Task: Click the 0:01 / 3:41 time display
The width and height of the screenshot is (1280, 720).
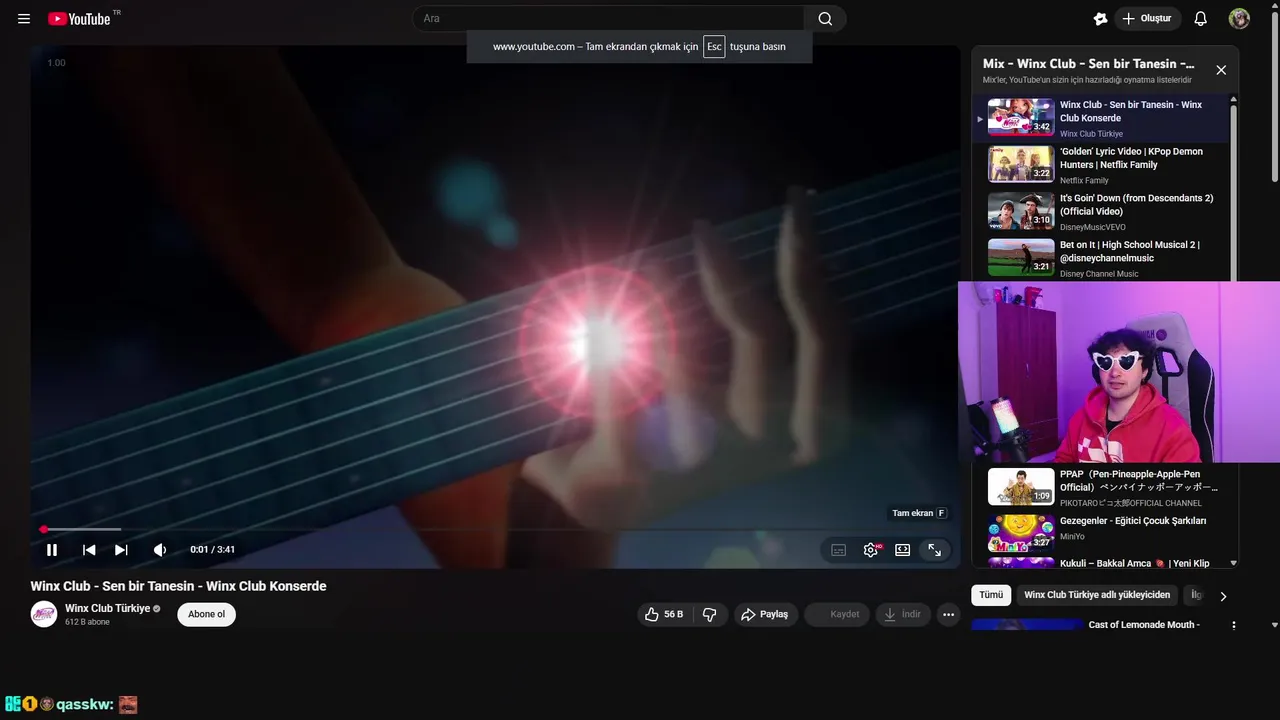Action: click(x=213, y=550)
